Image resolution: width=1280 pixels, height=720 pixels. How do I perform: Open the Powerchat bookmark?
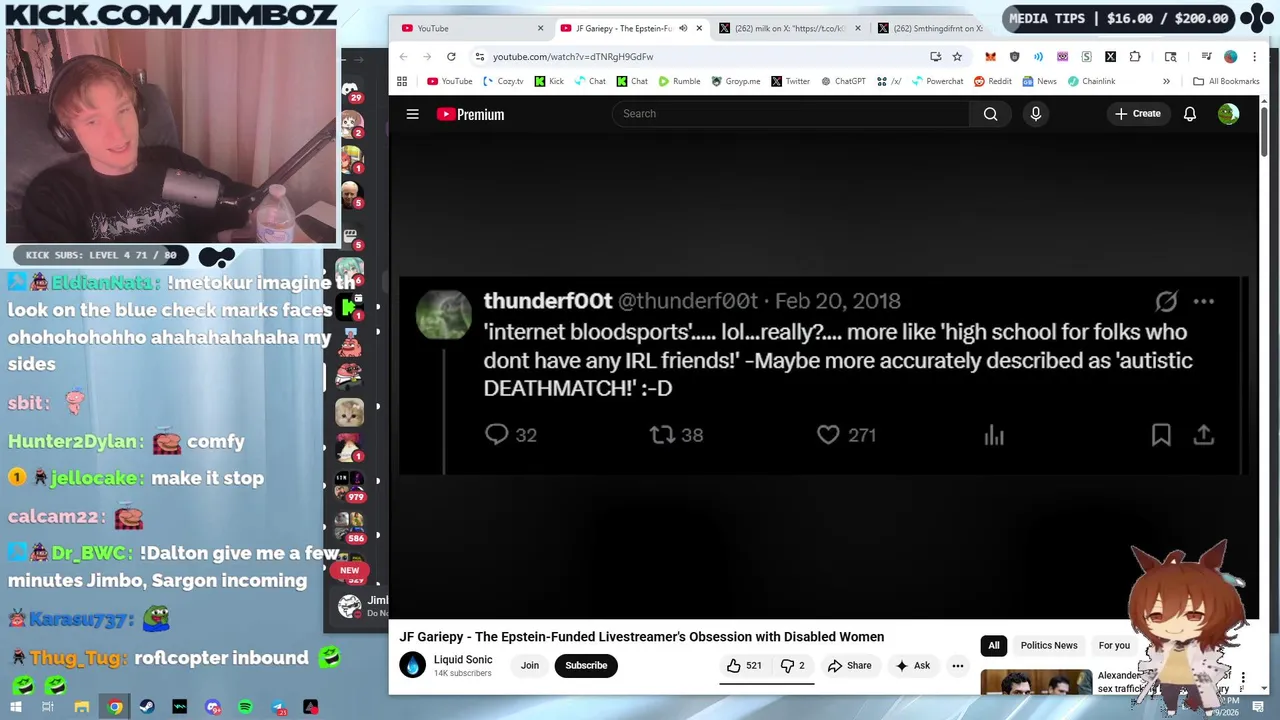(x=937, y=81)
